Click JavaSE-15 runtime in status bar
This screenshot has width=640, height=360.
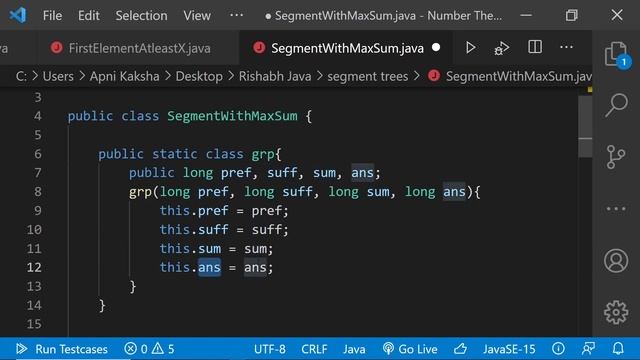coord(509,349)
